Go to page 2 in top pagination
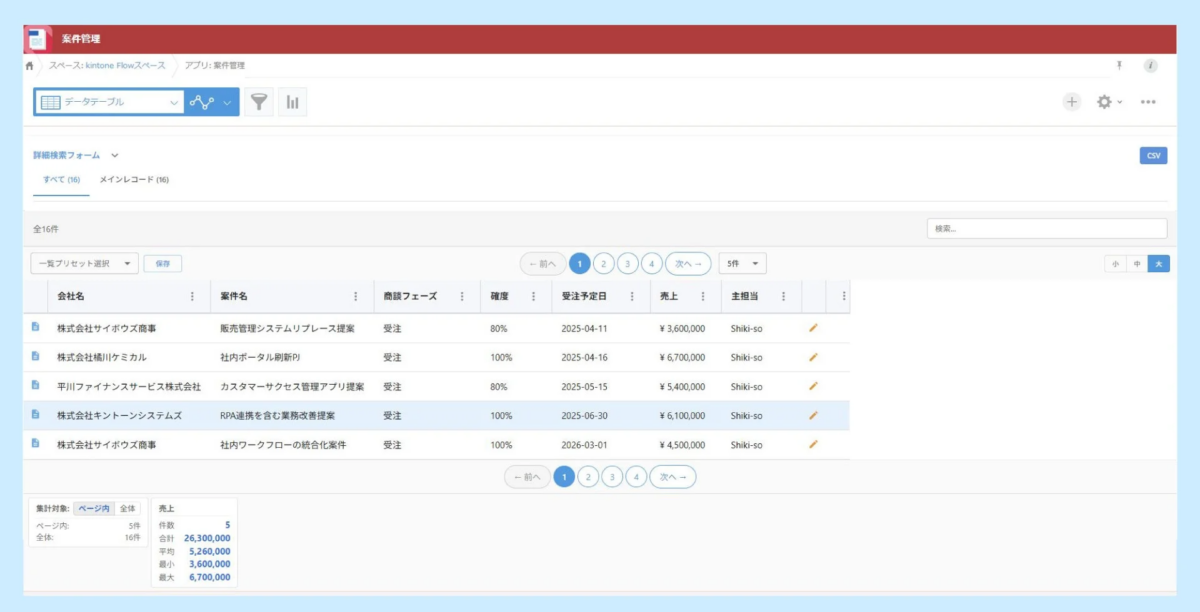Image resolution: width=1200 pixels, height=612 pixels. pyautogui.click(x=604, y=264)
